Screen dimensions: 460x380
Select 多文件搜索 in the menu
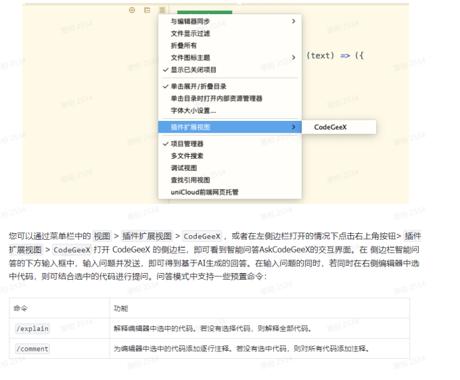230,156
